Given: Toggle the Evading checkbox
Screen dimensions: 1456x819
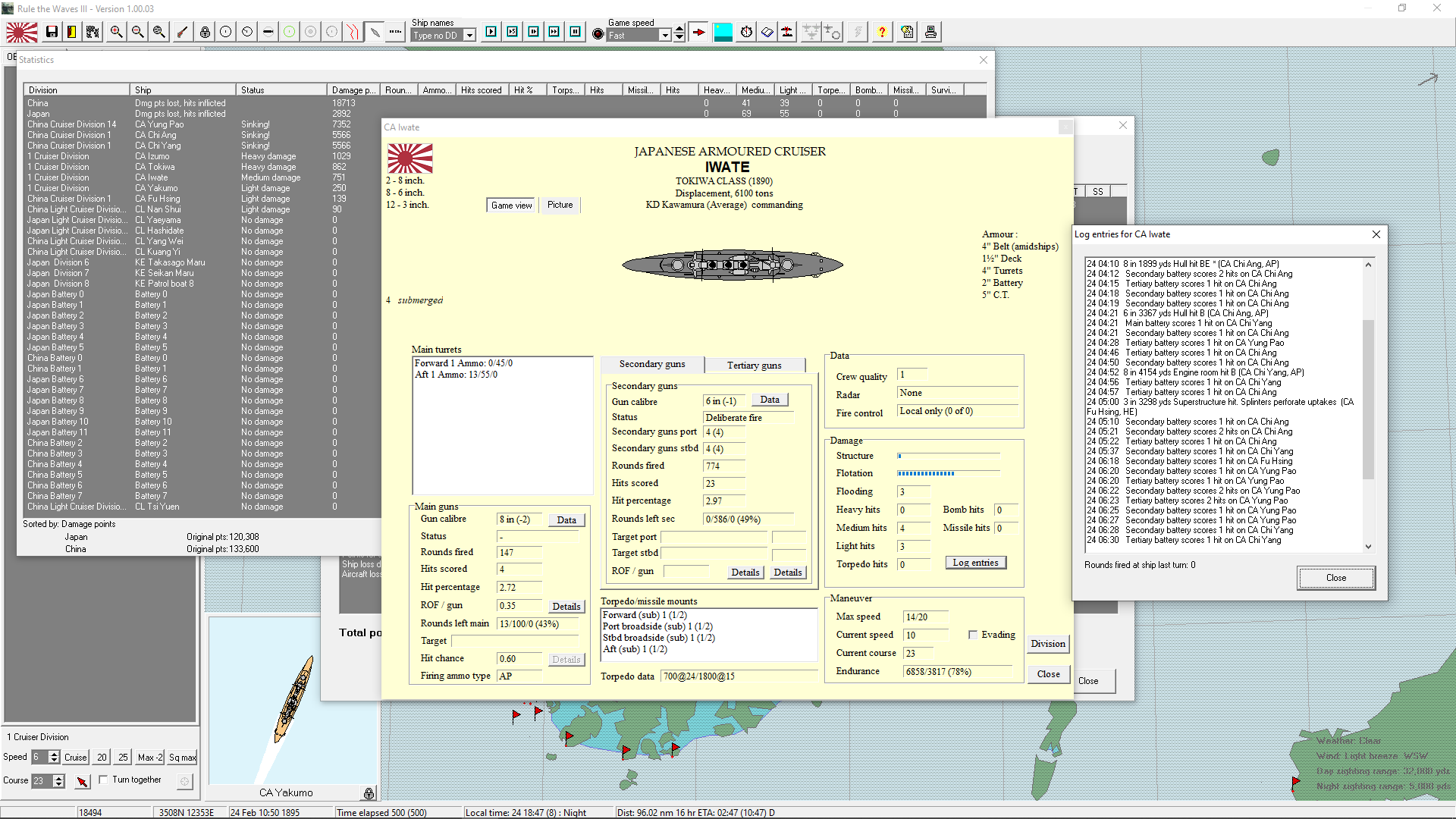Looking at the screenshot, I should coord(973,635).
